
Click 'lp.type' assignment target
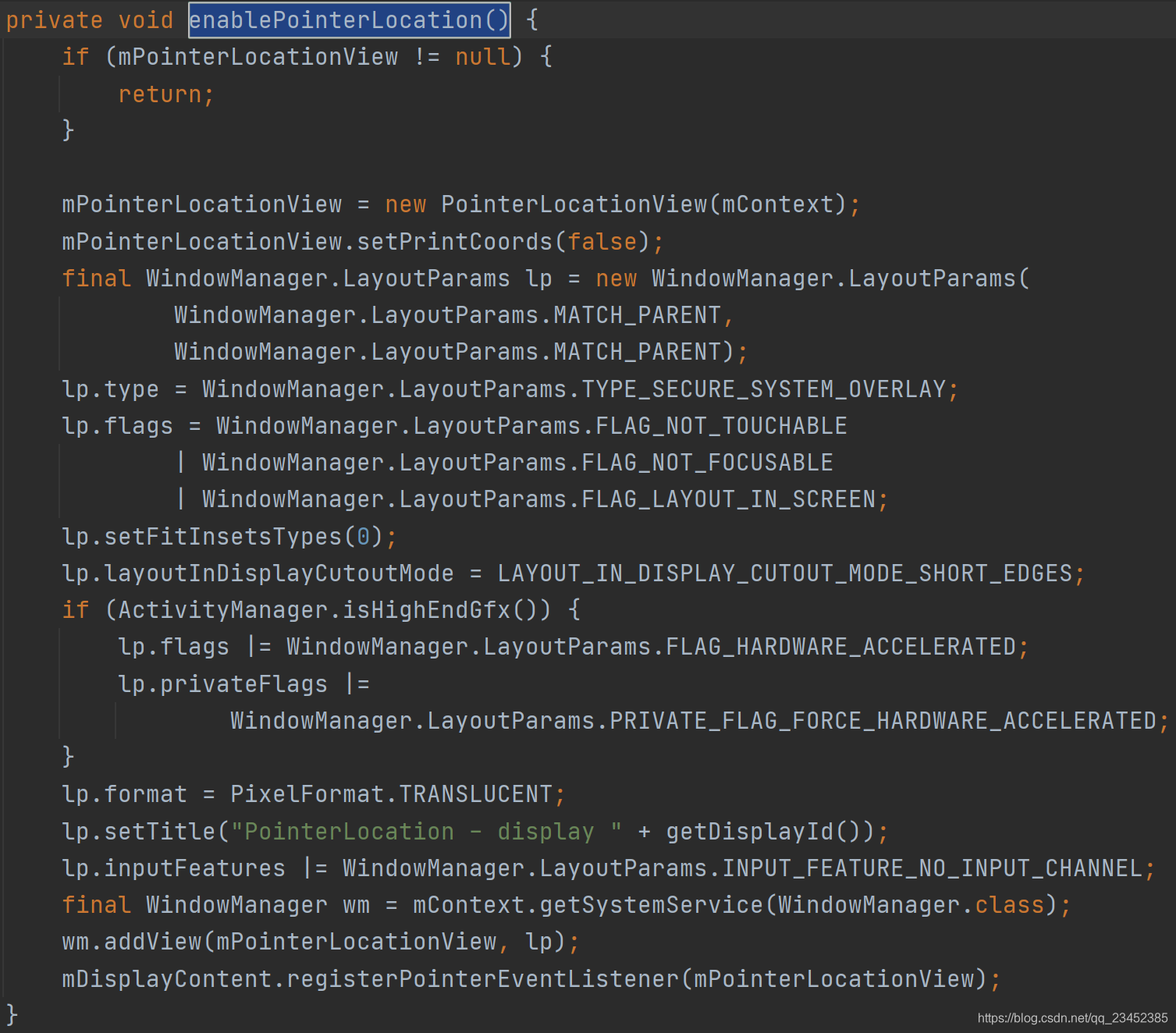click(111, 389)
